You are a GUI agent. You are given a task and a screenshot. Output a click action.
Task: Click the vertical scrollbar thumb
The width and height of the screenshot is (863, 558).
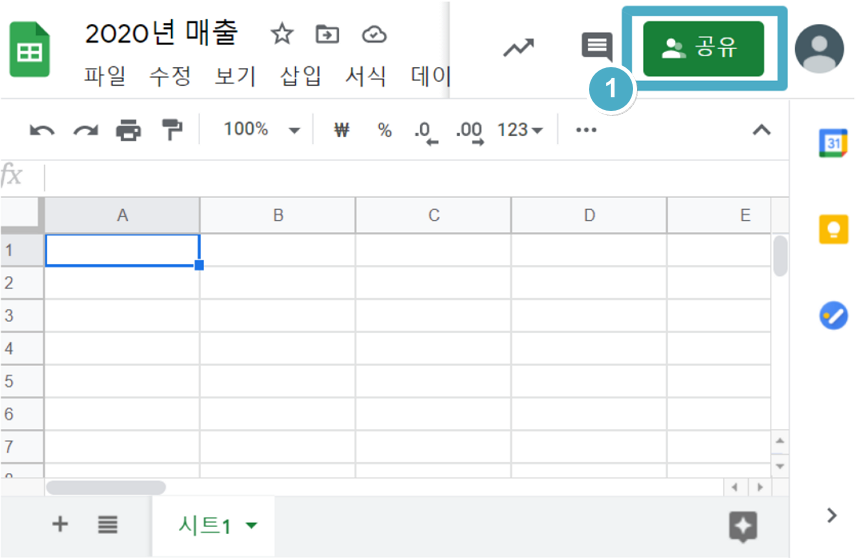pos(780,256)
